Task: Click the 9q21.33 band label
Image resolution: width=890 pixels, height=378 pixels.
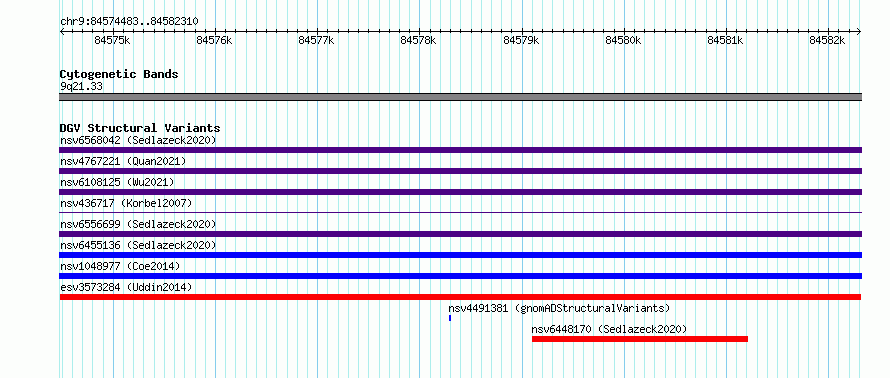Action: pyautogui.click(x=81, y=86)
